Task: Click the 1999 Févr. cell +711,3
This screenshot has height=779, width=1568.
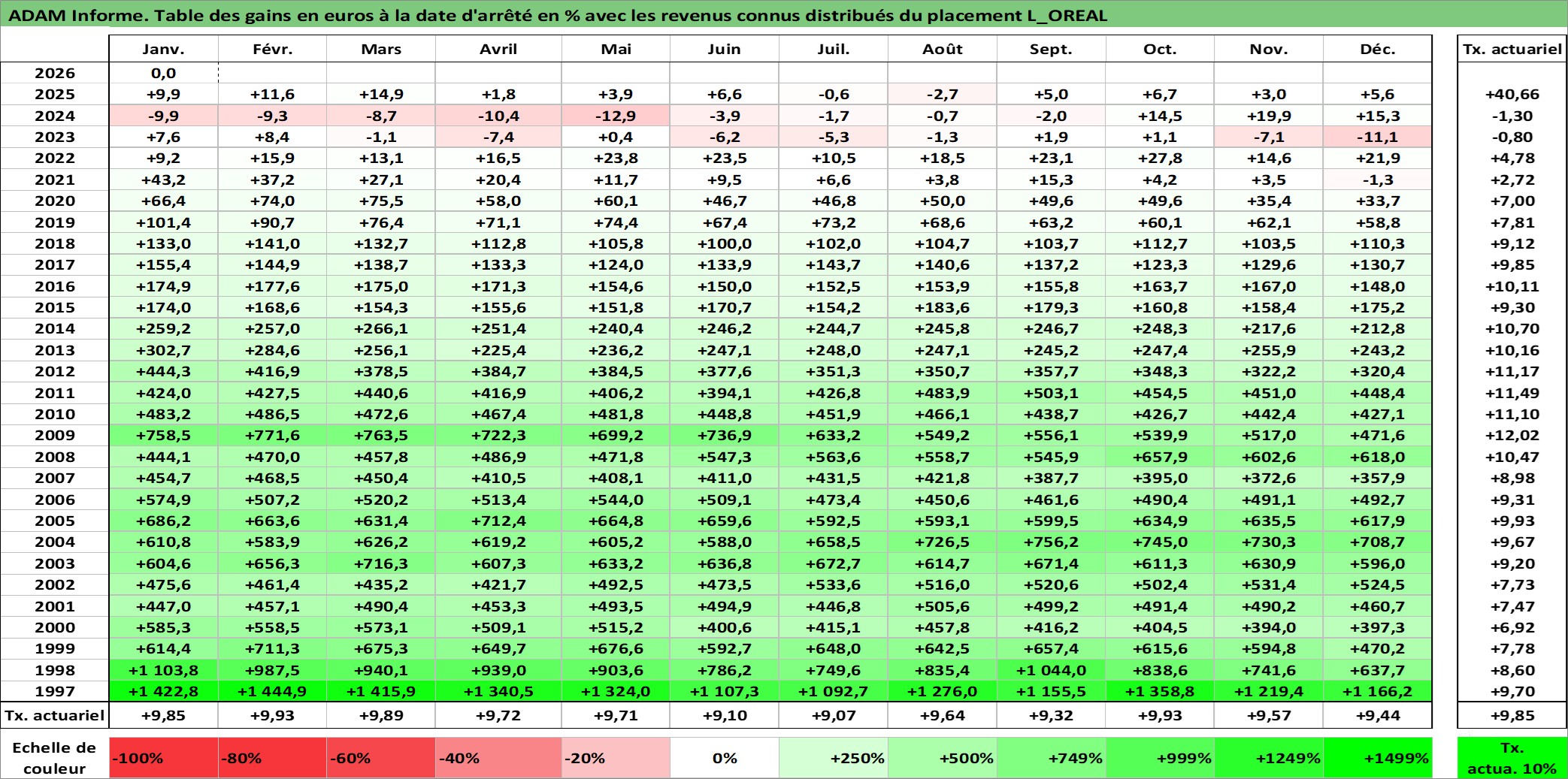Action: coord(272,648)
